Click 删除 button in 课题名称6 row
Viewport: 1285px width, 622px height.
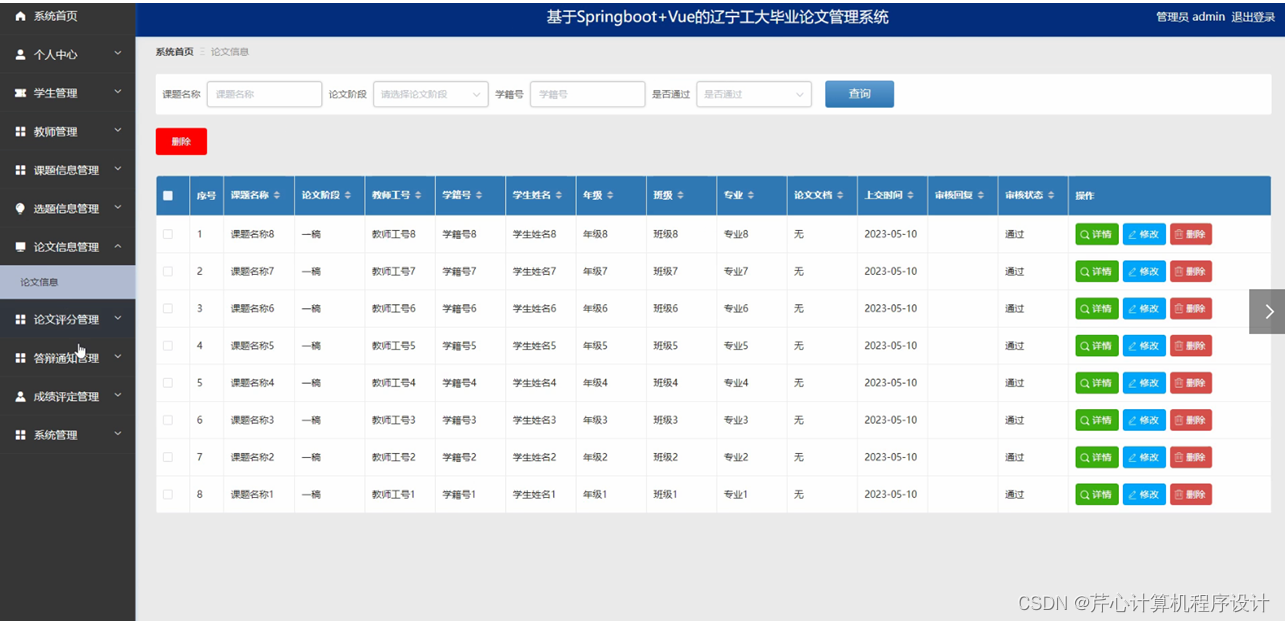1190,308
